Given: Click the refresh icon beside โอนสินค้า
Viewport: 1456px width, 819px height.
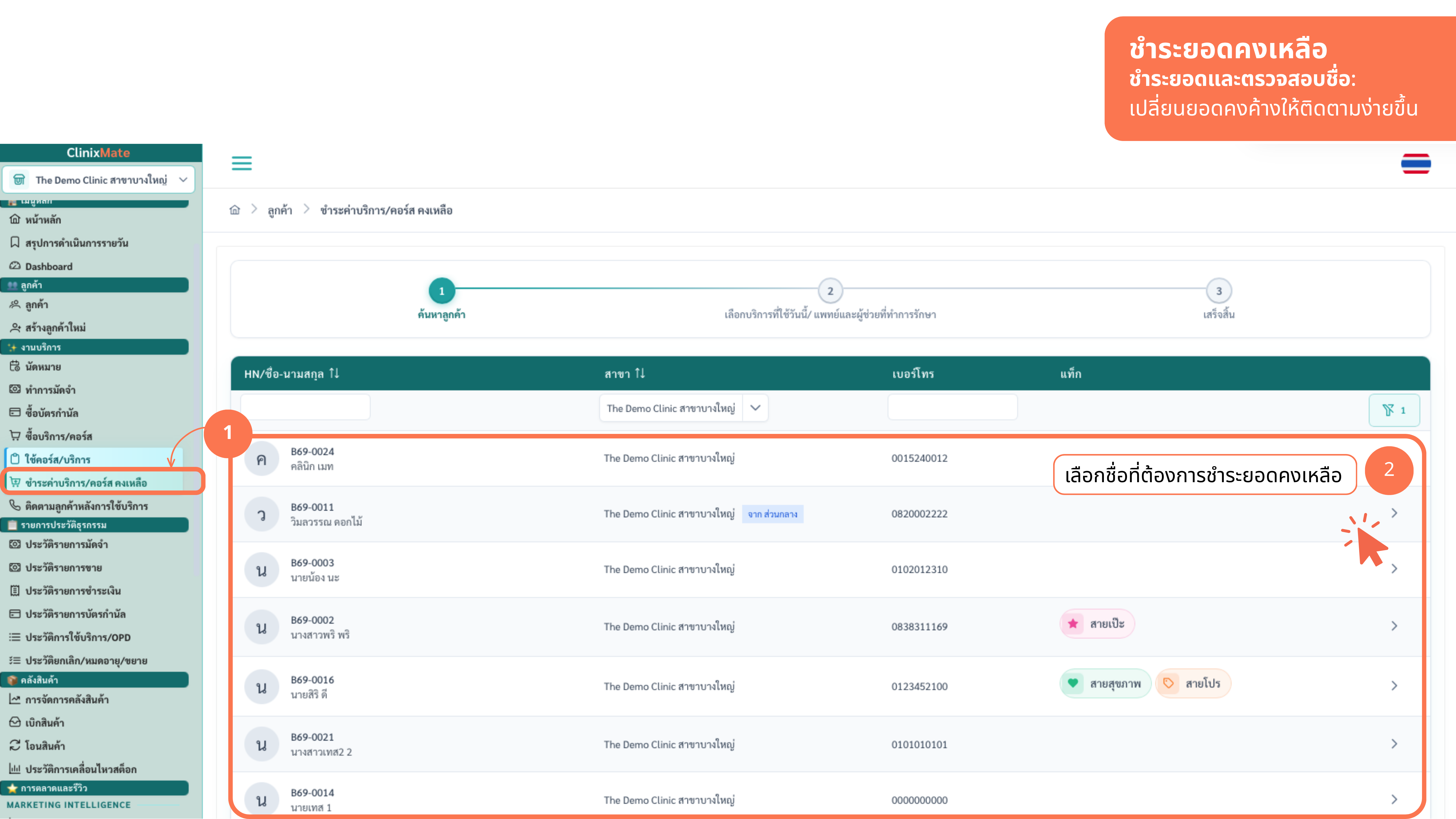Looking at the screenshot, I should [x=15, y=745].
